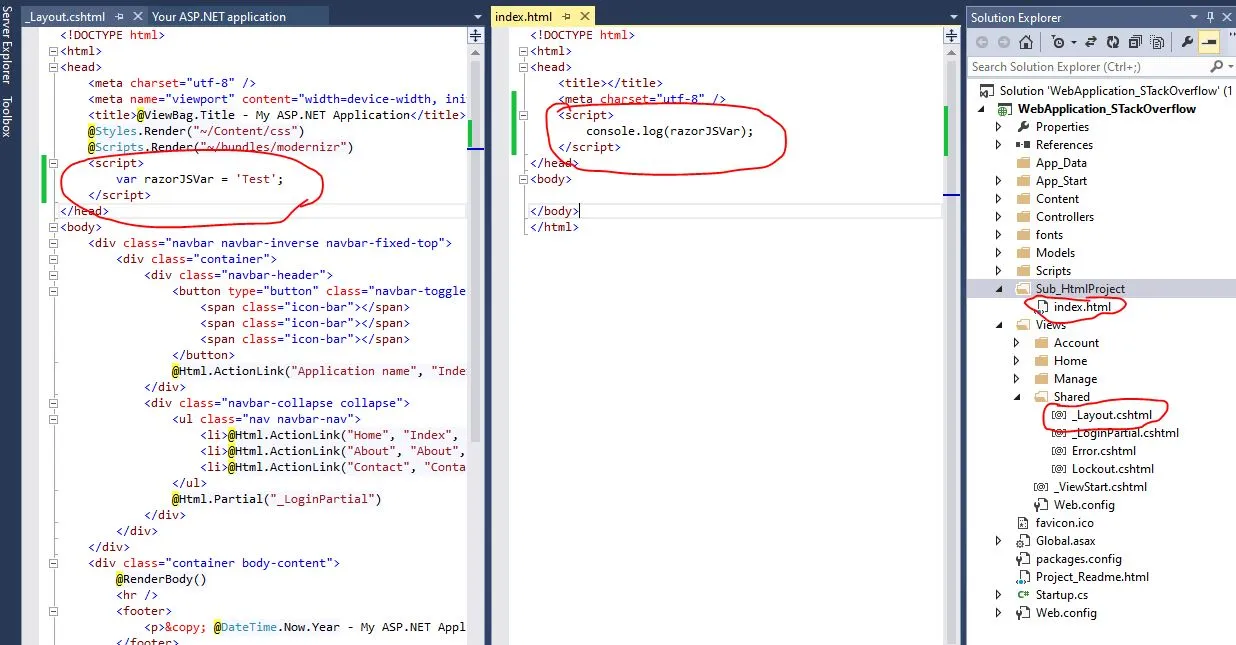Click scroll-up arrow of _Layout.cshtml editor scrollbar

click(x=475, y=51)
